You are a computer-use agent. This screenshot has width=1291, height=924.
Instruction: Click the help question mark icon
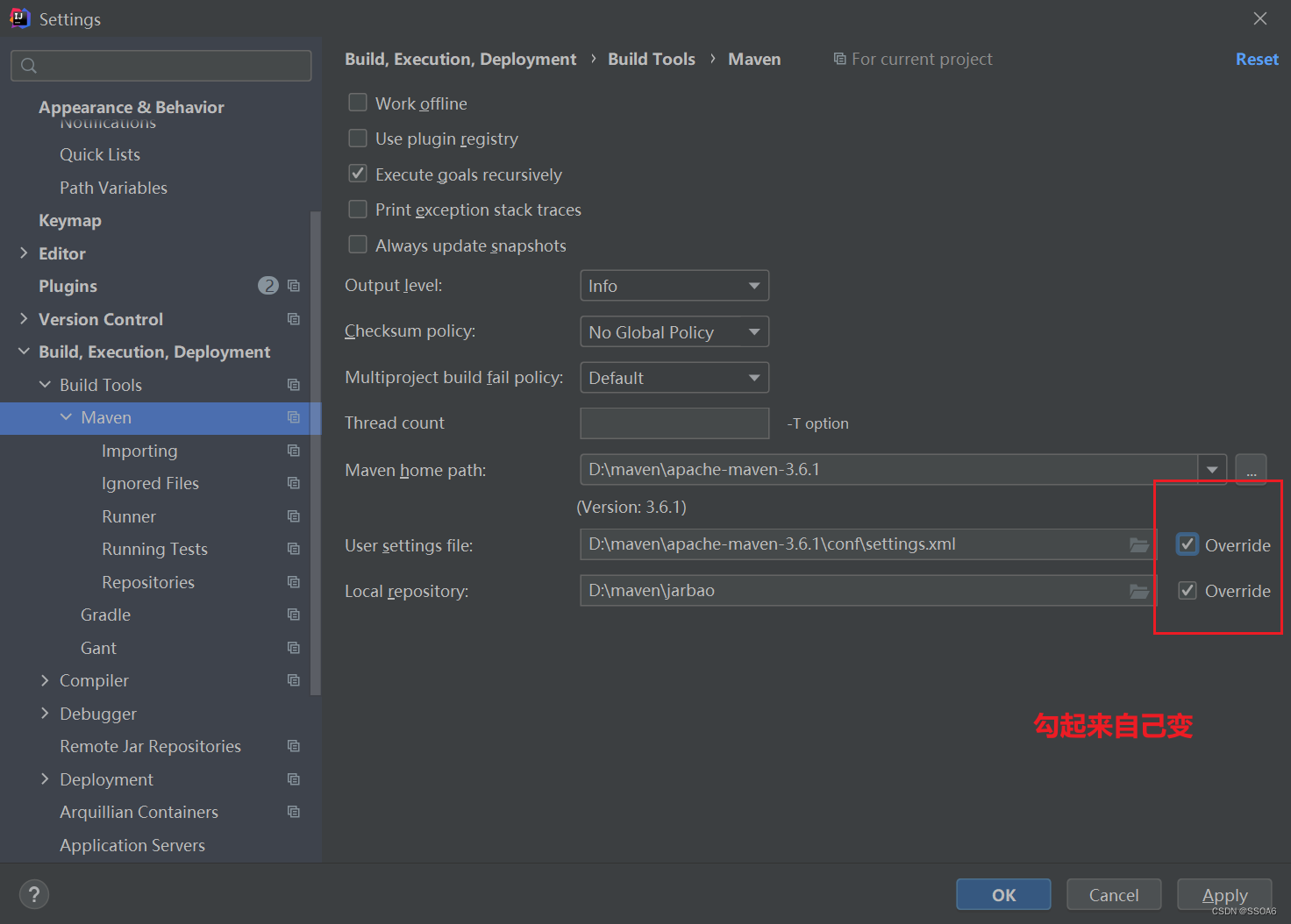tap(34, 894)
